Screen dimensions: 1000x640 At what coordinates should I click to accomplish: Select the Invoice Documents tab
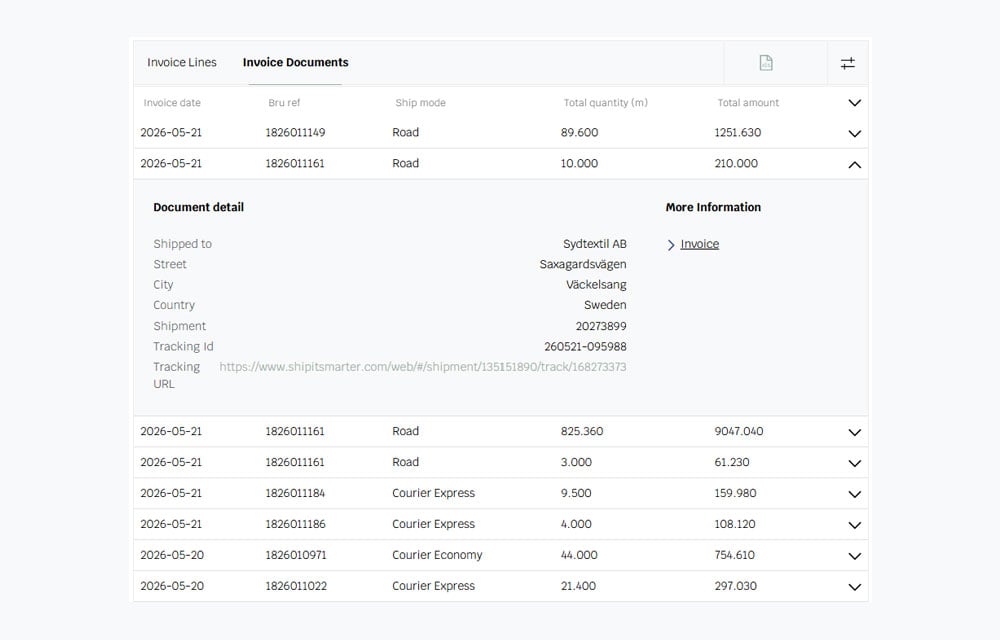point(295,62)
